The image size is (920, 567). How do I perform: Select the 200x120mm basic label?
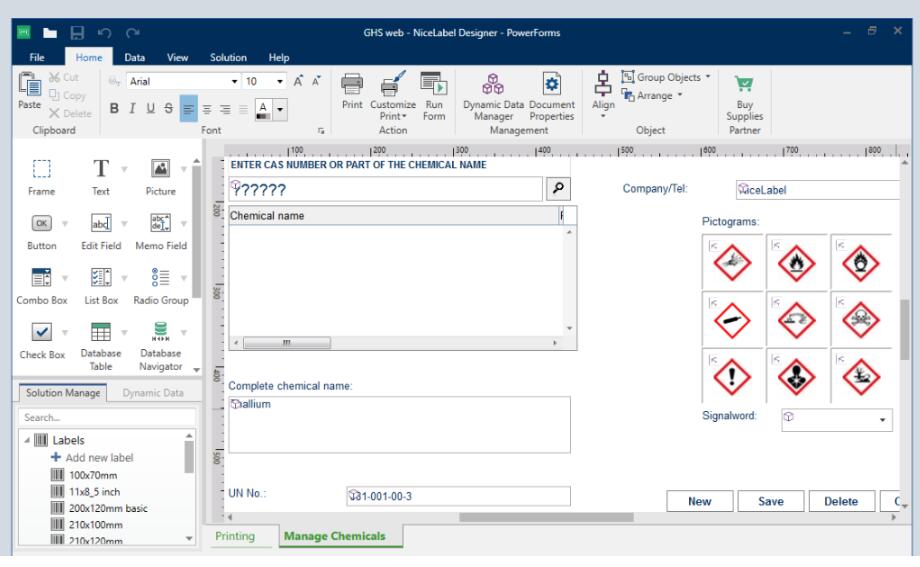coord(99,508)
